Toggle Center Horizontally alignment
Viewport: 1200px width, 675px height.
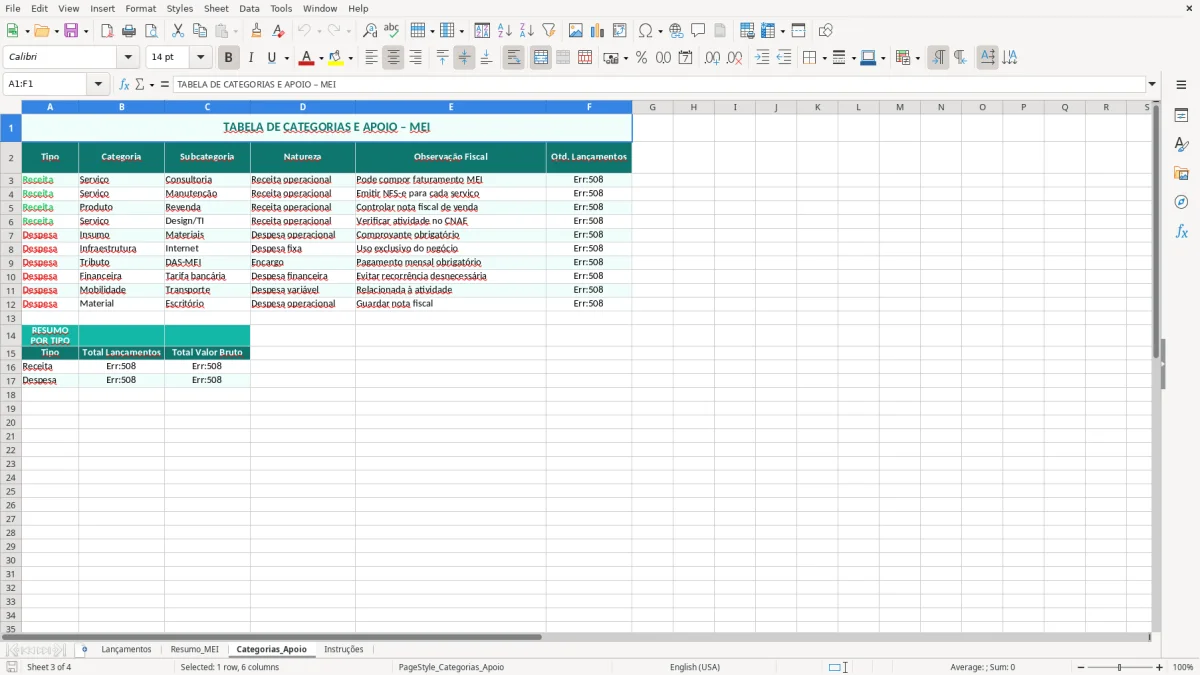393,58
